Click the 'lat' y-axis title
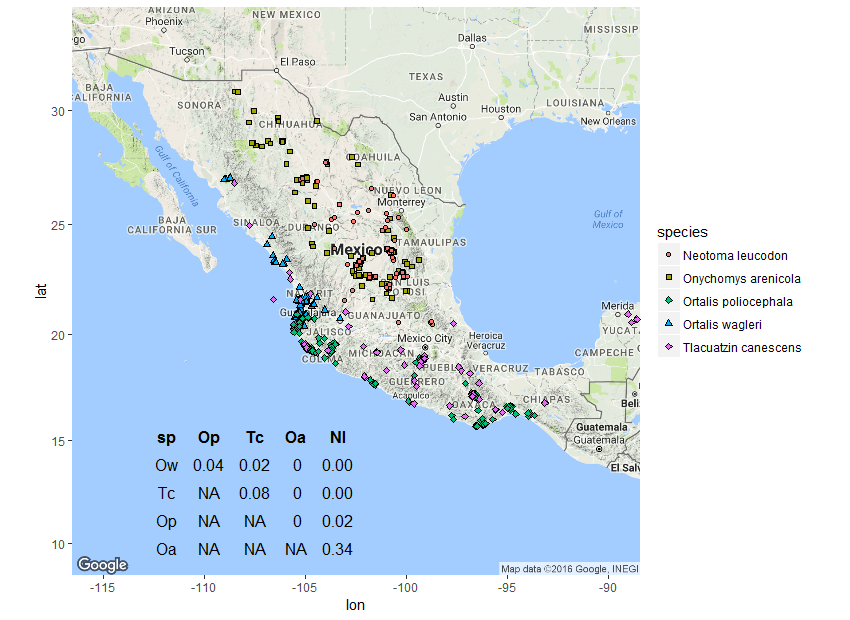 pyautogui.click(x=41, y=290)
